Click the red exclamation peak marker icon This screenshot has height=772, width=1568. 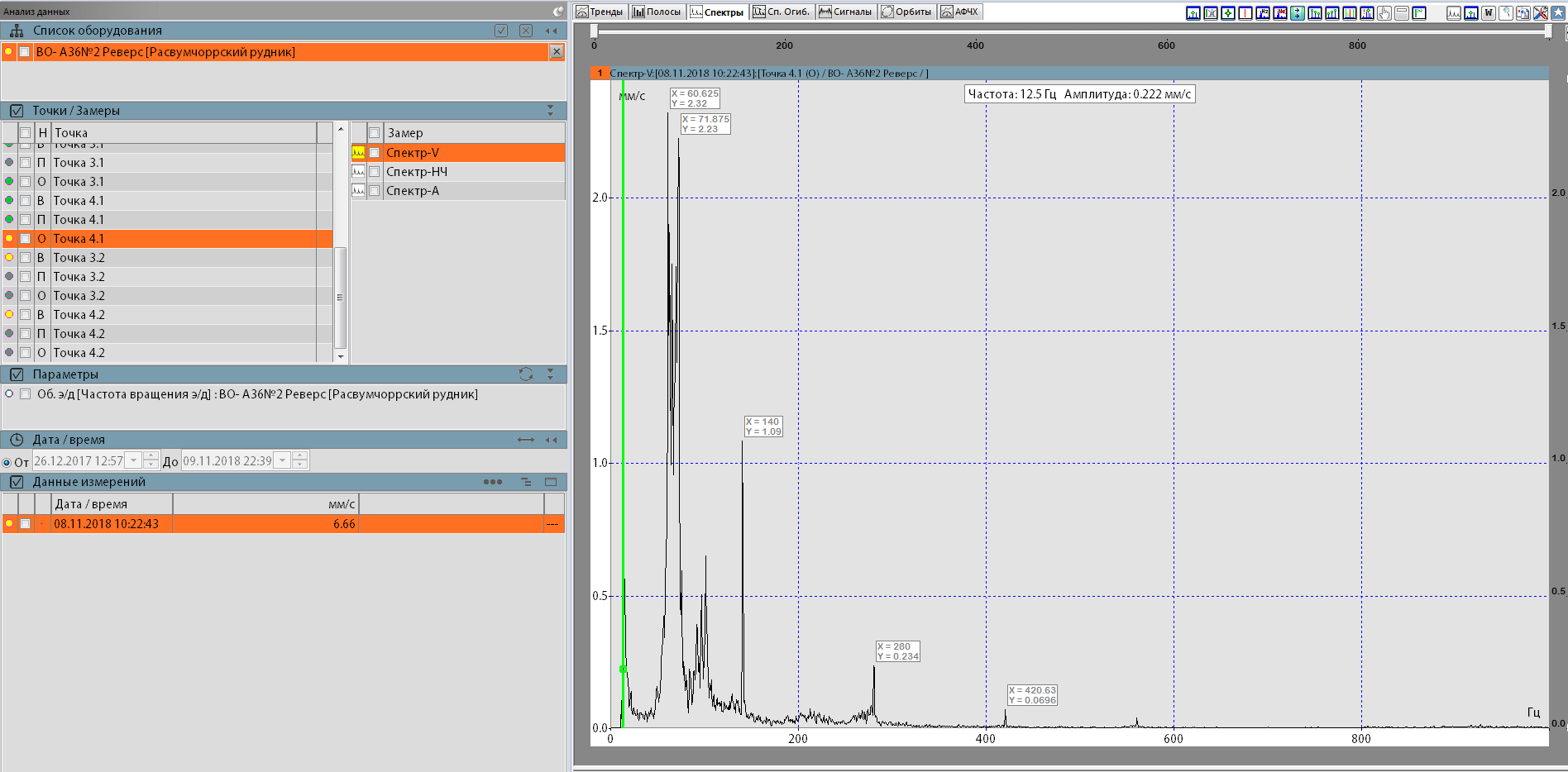[x=1367, y=13]
